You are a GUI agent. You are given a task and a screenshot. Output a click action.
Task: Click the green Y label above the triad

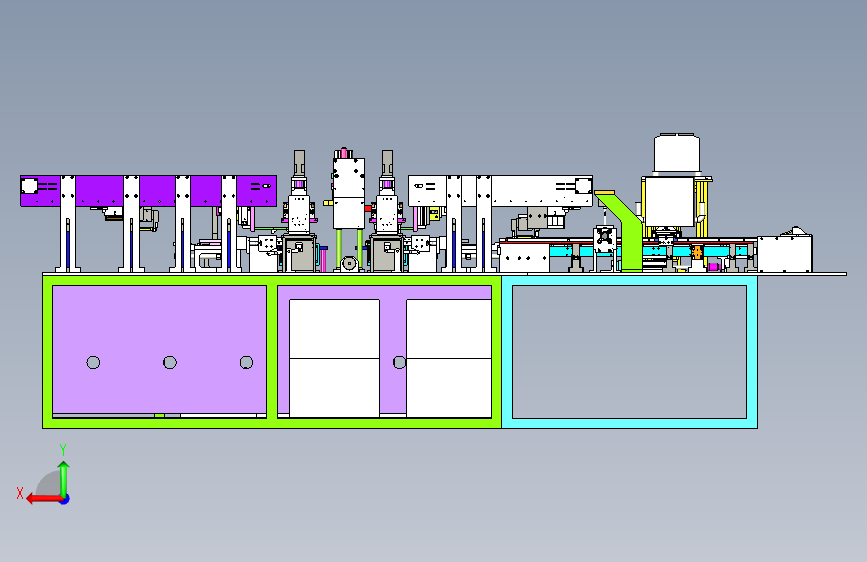coord(63,450)
